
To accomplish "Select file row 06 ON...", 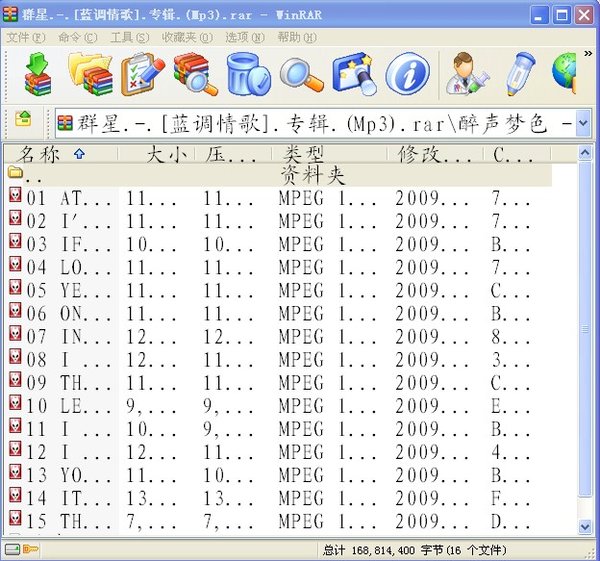I will tap(279, 313).
